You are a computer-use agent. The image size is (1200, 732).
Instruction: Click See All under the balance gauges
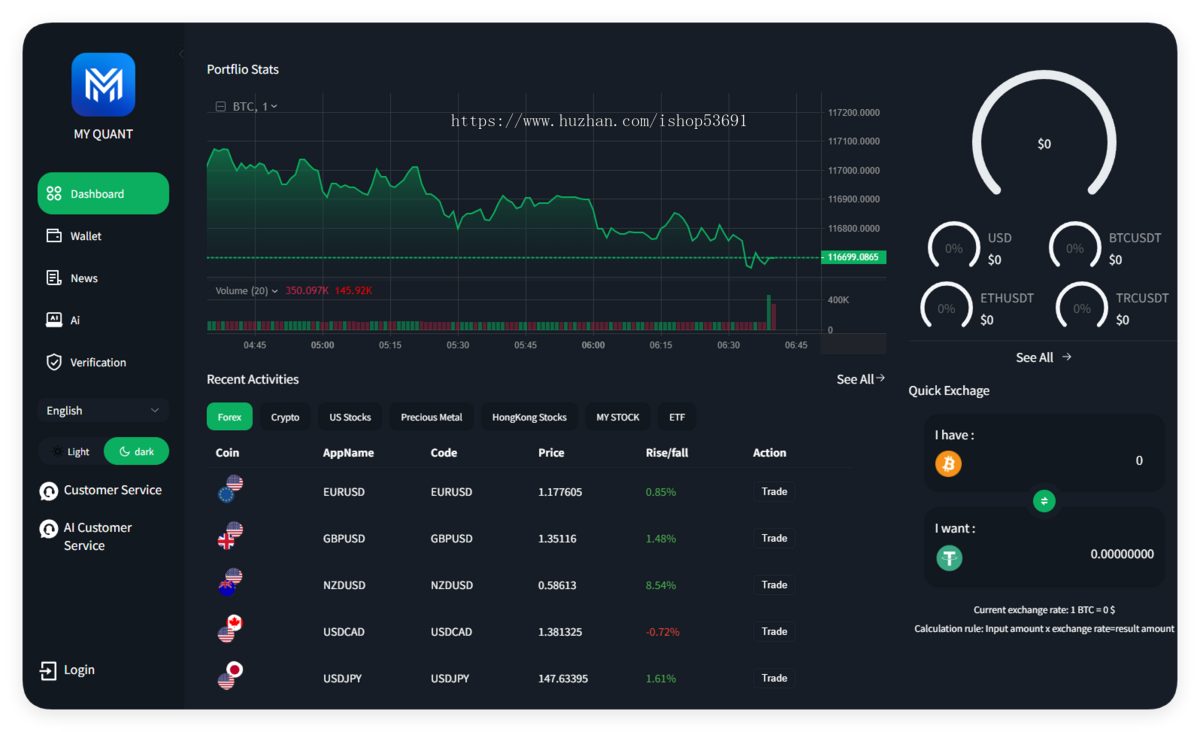coord(1043,357)
